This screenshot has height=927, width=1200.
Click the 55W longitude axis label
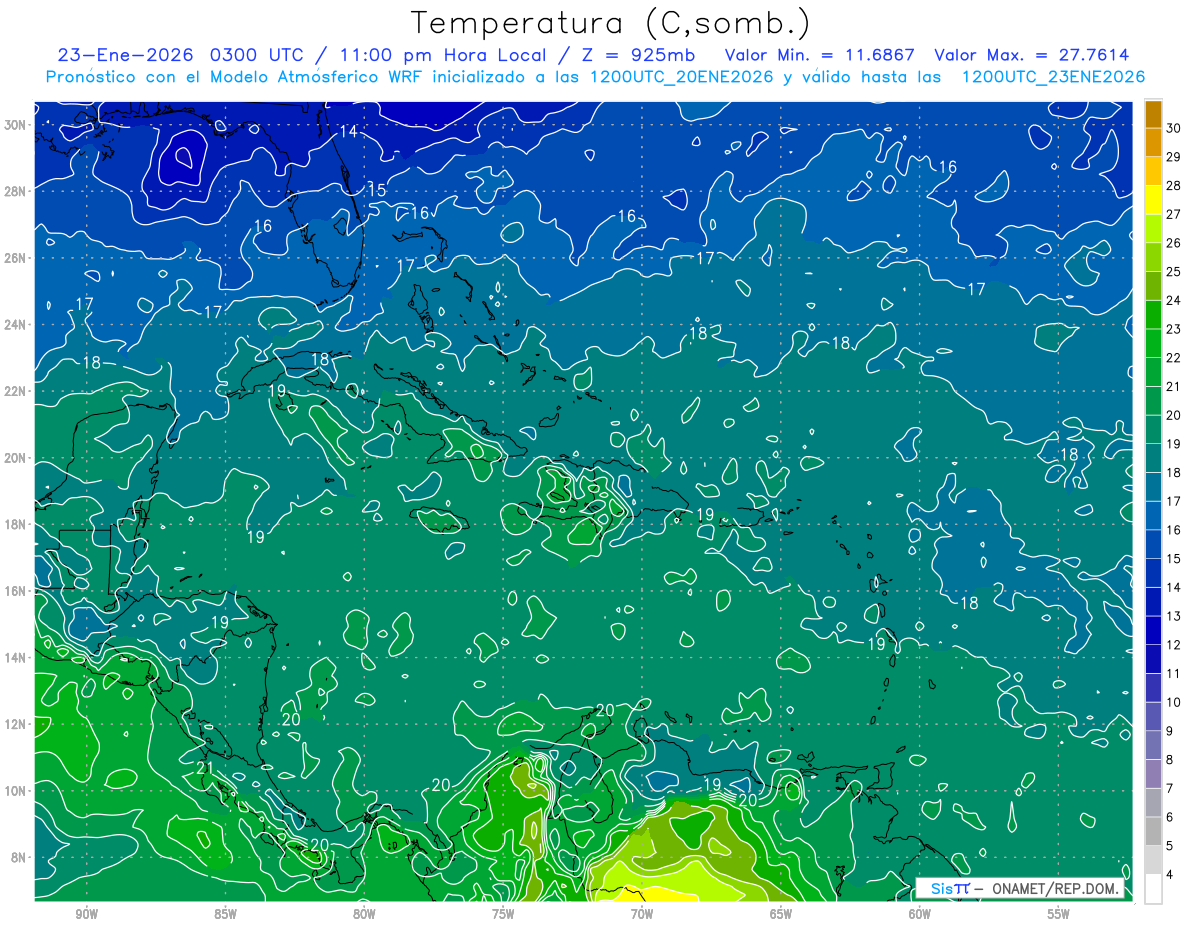(1058, 914)
